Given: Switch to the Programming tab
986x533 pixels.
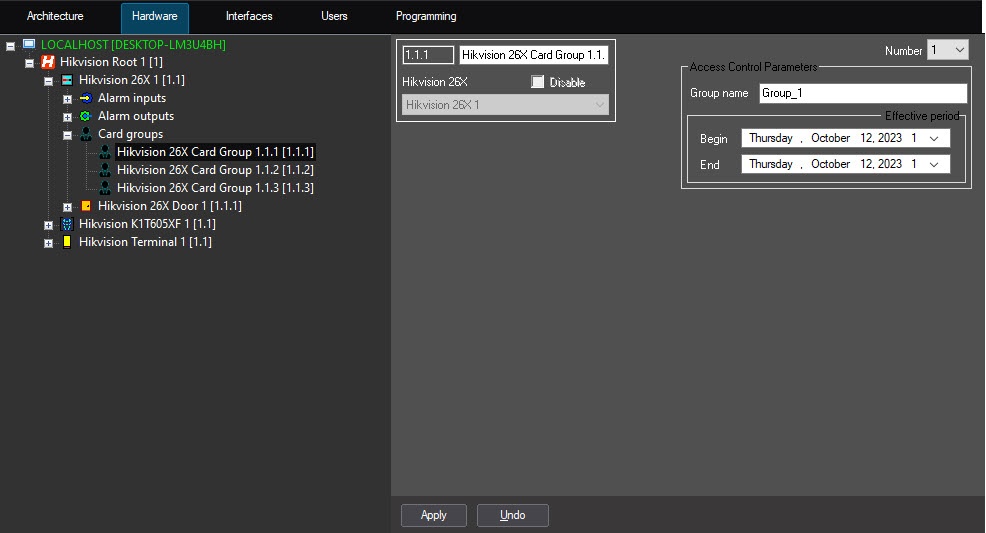Looking at the screenshot, I should pos(426,16).
